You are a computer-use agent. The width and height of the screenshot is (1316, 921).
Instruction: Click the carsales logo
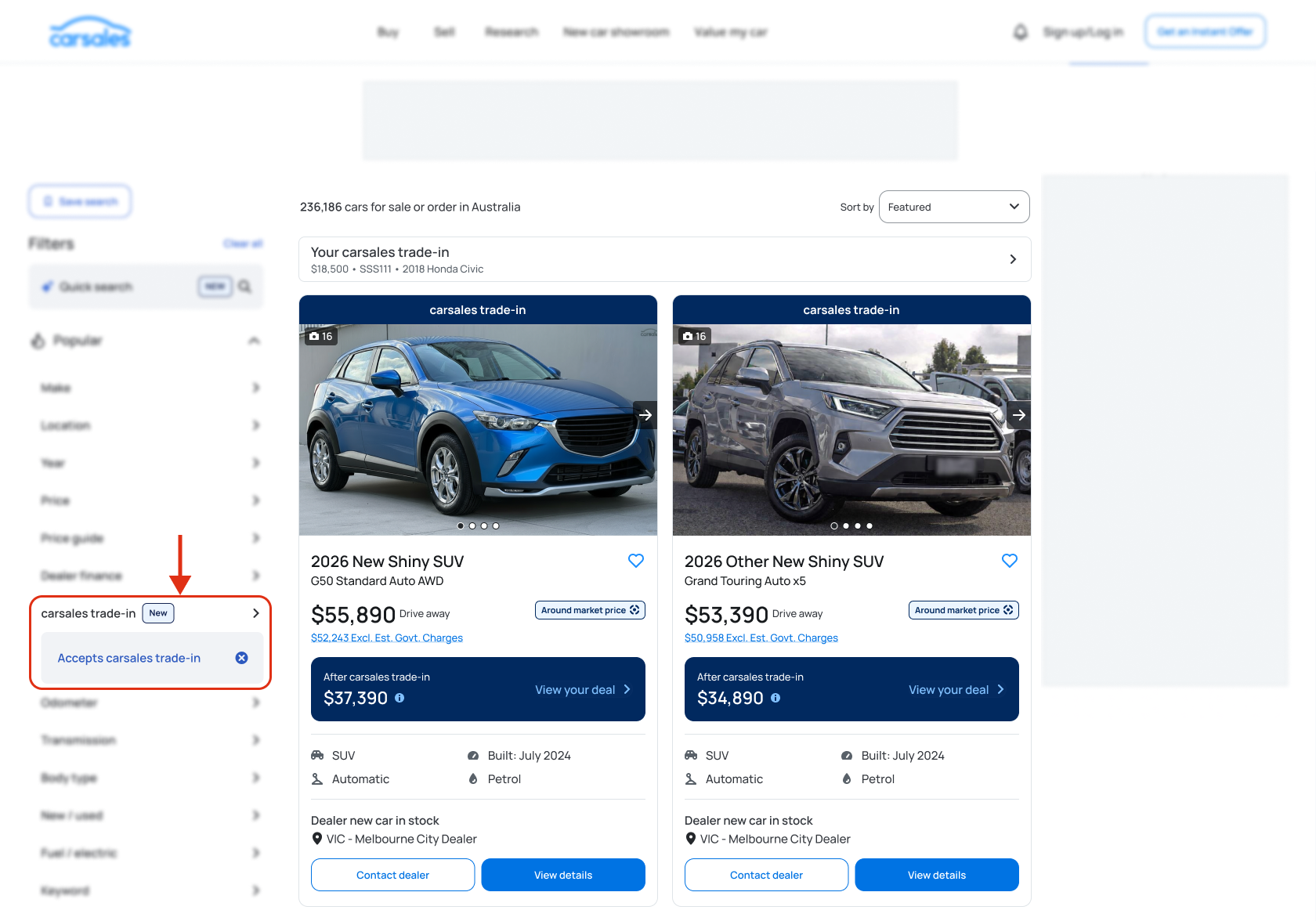click(x=90, y=32)
